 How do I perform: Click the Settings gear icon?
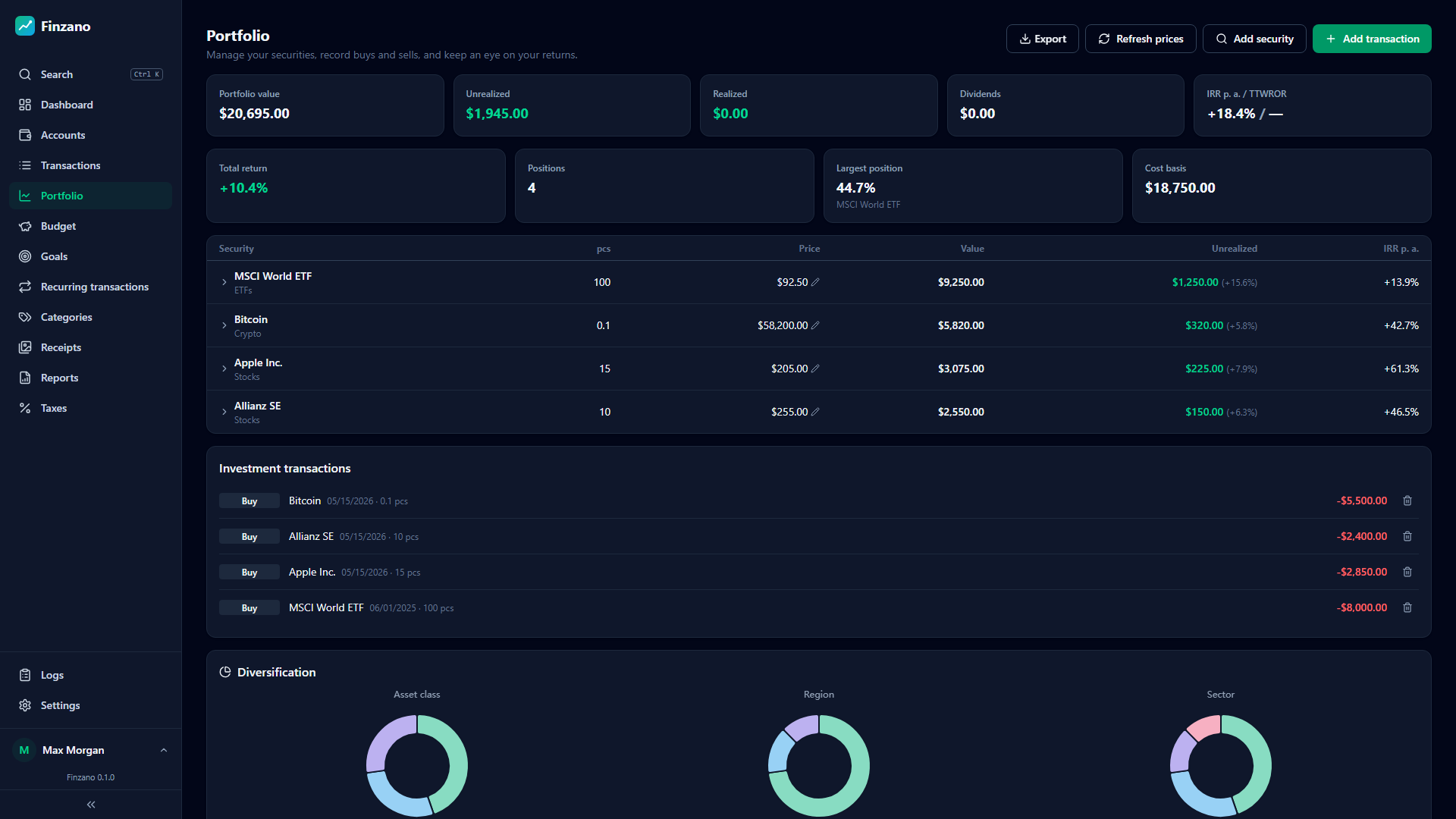(x=25, y=705)
